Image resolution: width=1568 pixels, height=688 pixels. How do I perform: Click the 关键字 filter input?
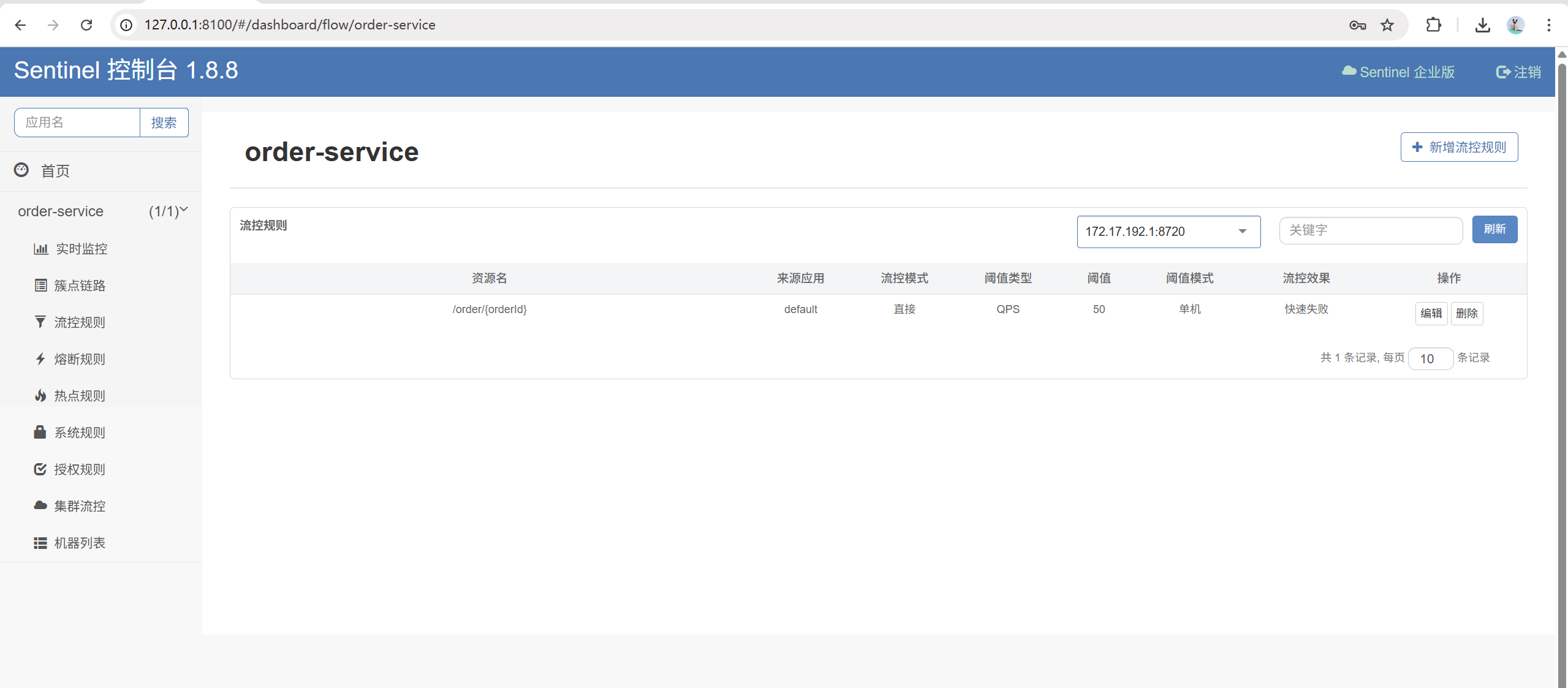1371,230
